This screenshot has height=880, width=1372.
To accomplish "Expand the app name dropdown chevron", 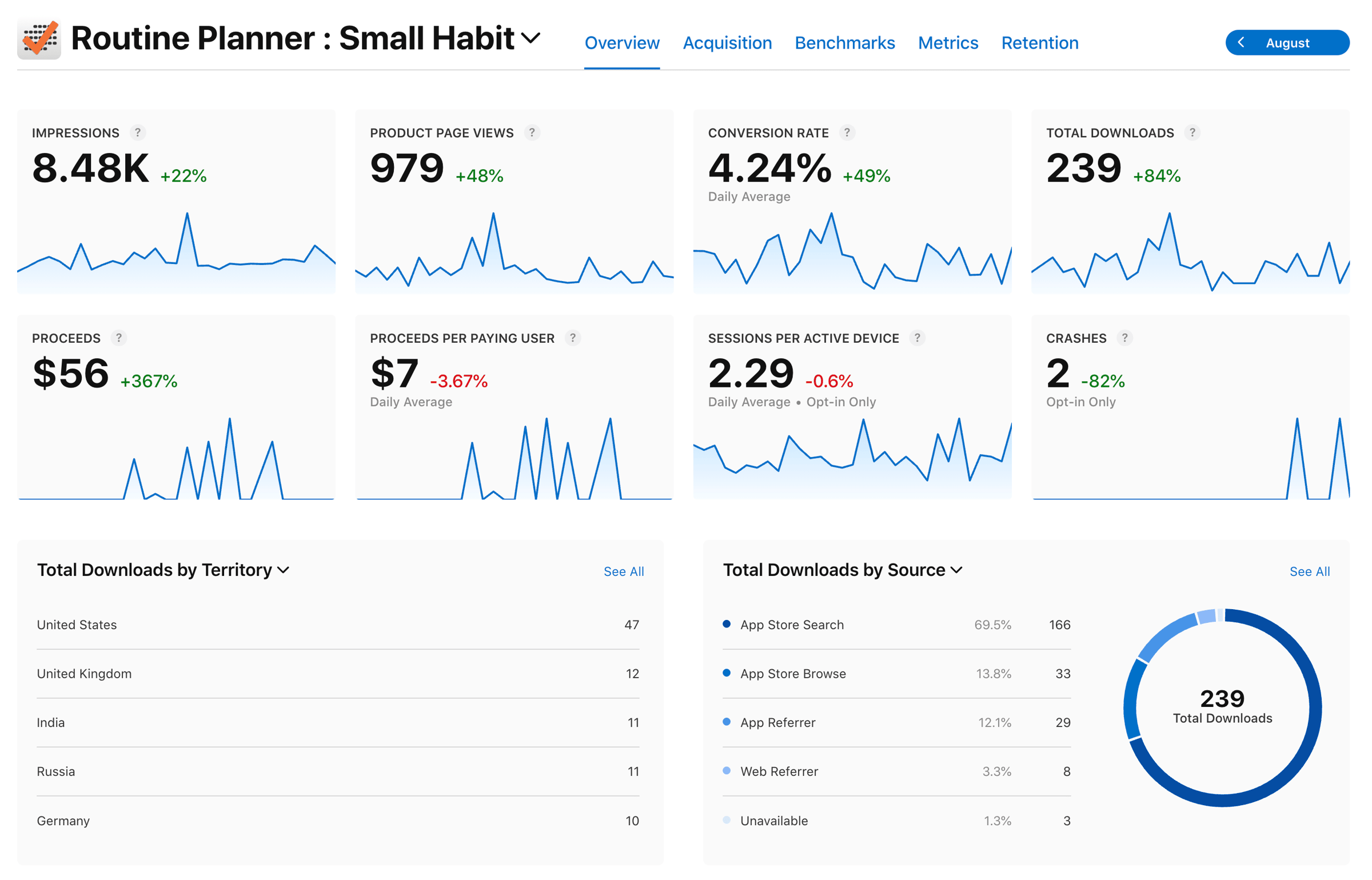I will (x=531, y=38).
